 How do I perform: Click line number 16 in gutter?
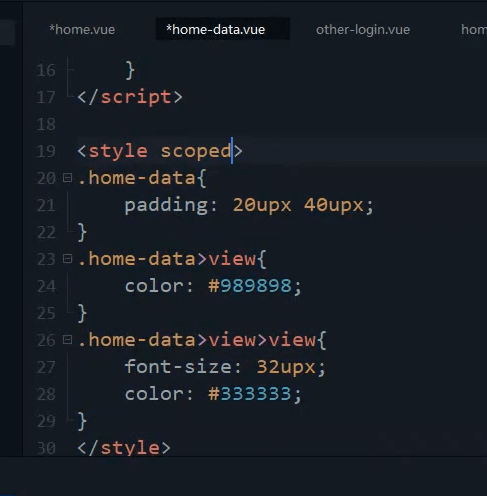46,71
